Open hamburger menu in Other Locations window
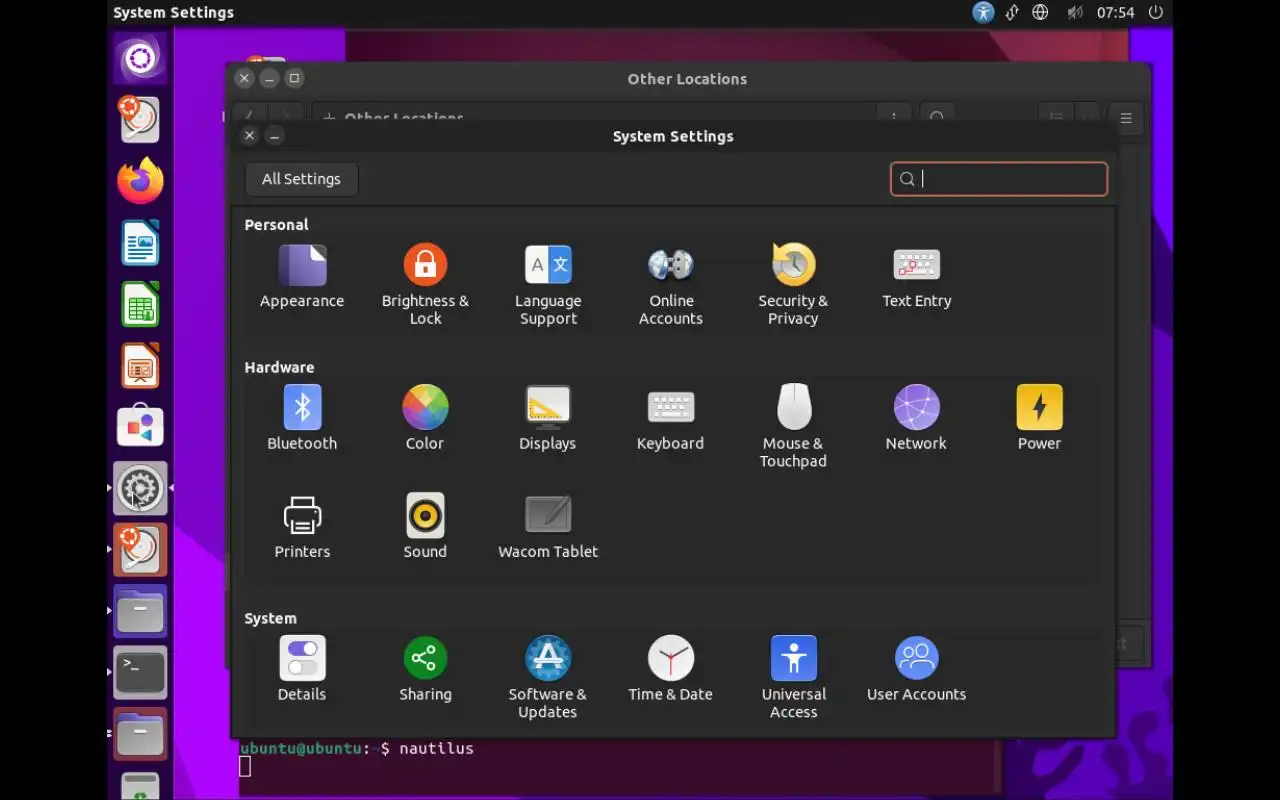The height and width of the screenshot is (800, 1280). 1126,118
